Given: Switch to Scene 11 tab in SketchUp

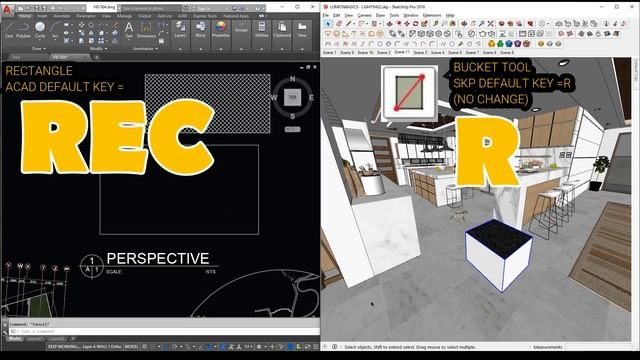Looking at the screenshot, I should 402,52.
